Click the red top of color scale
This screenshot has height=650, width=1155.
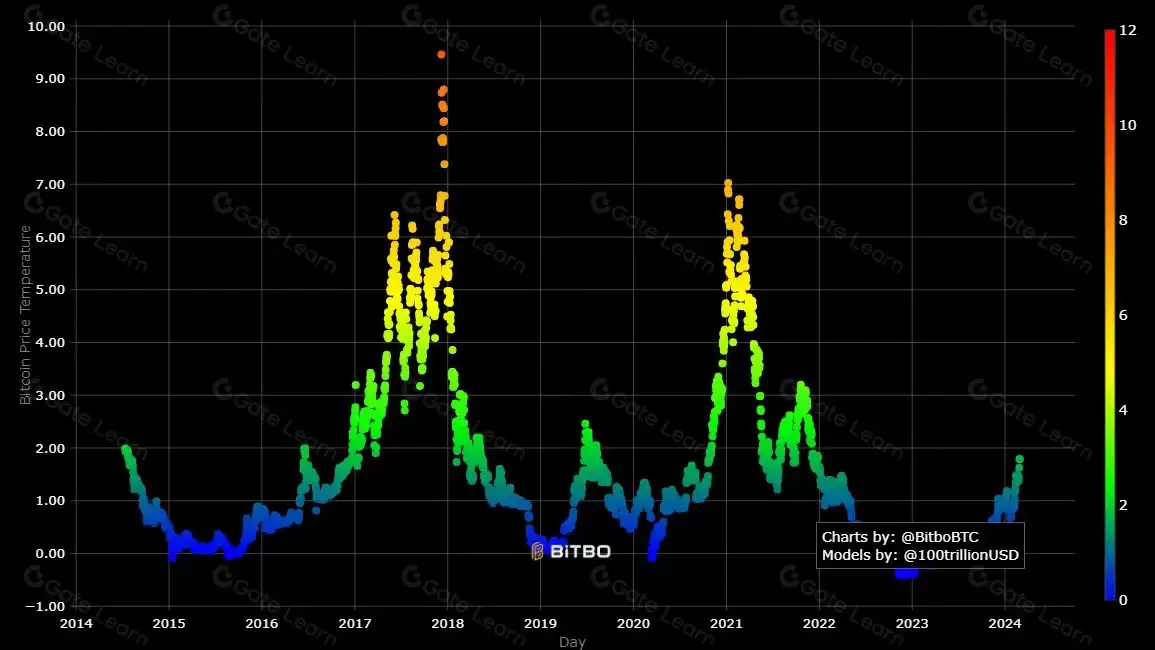click(1109, 35)
